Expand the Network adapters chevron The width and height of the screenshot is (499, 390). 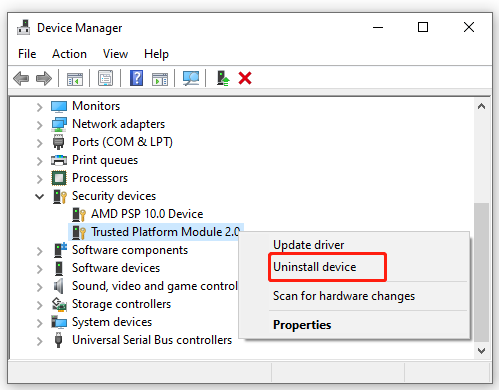point(39,125)
